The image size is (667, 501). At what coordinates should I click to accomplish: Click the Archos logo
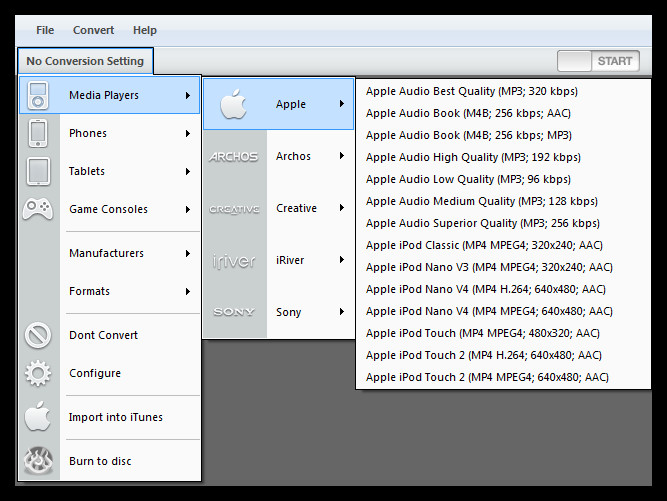(x=234, y=157)
